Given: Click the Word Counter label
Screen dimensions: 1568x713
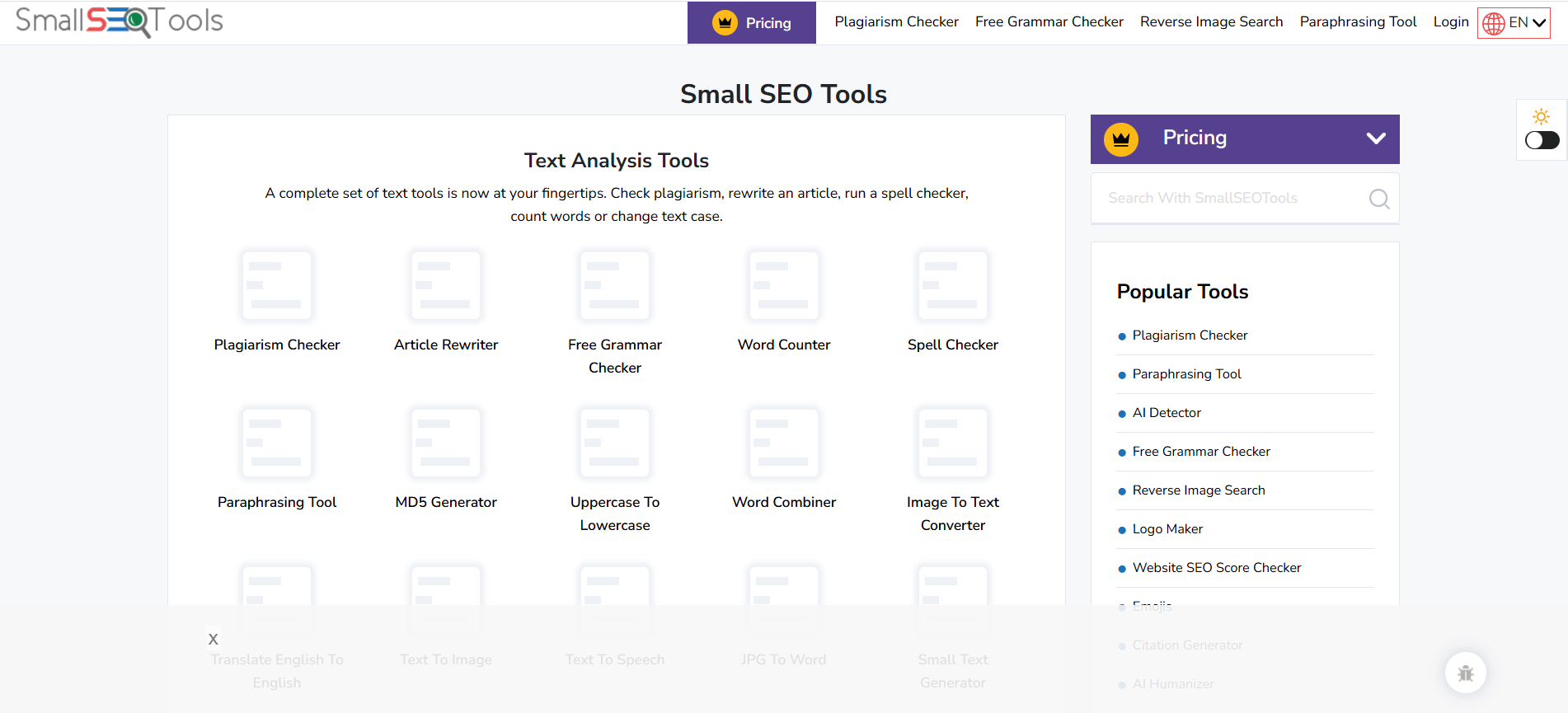Looking at the screenshot, I should (x=784, y=345).
